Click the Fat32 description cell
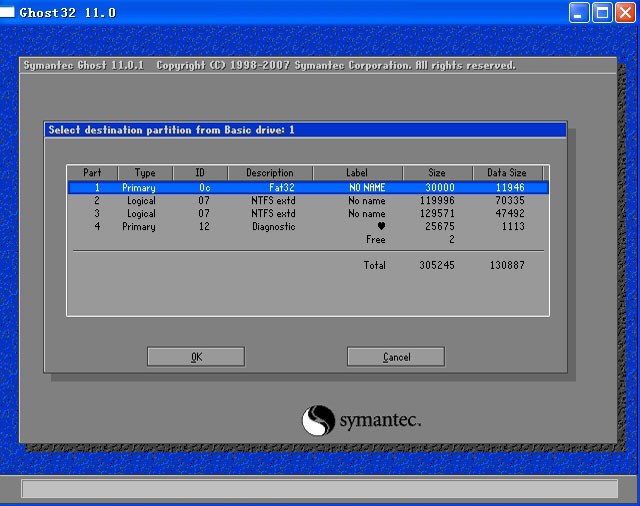Image resolution: width=640 pixels, height=506 pixels. (282, 188)
